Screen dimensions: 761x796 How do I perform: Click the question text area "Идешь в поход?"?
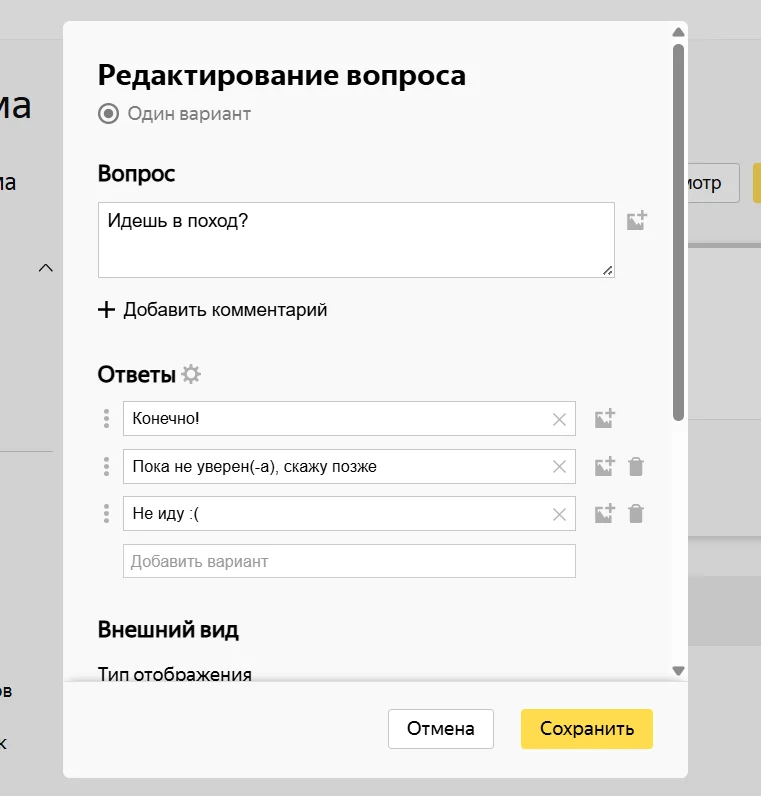coord(355,239)
